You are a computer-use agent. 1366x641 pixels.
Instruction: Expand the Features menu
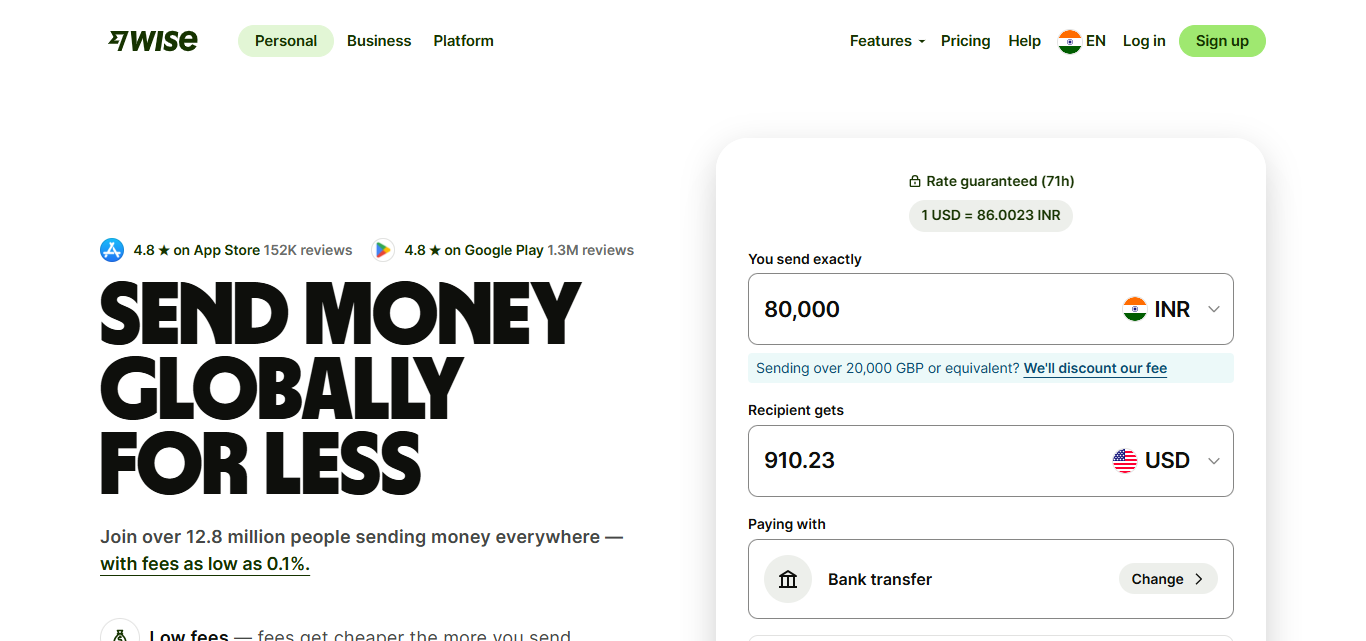(887, 41)
